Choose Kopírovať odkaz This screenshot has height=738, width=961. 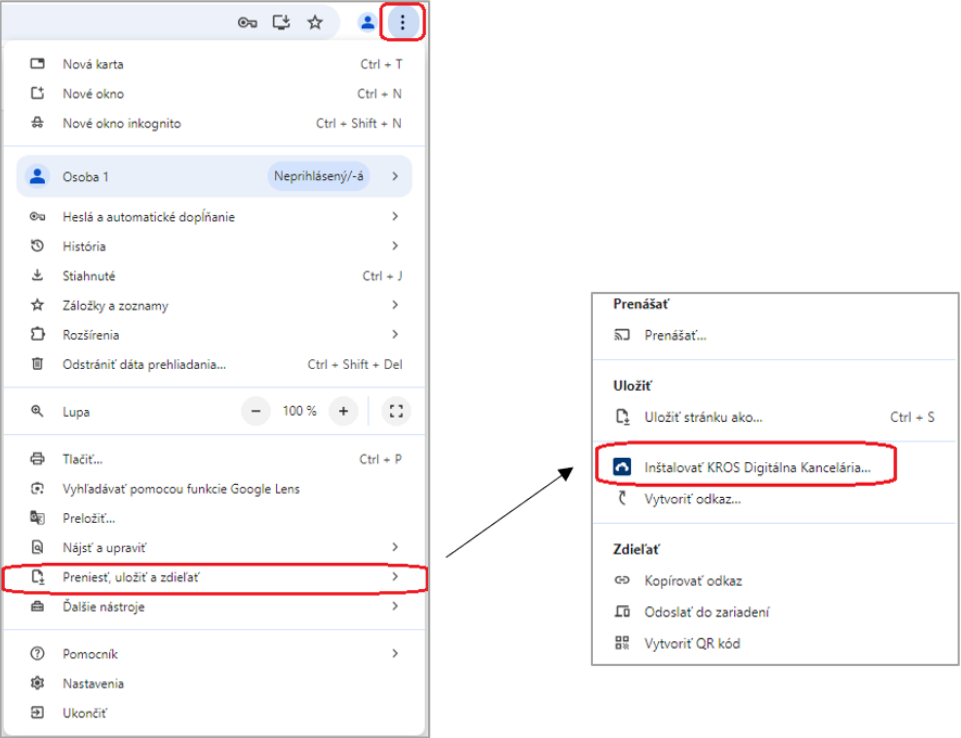[x=693, y=581]
